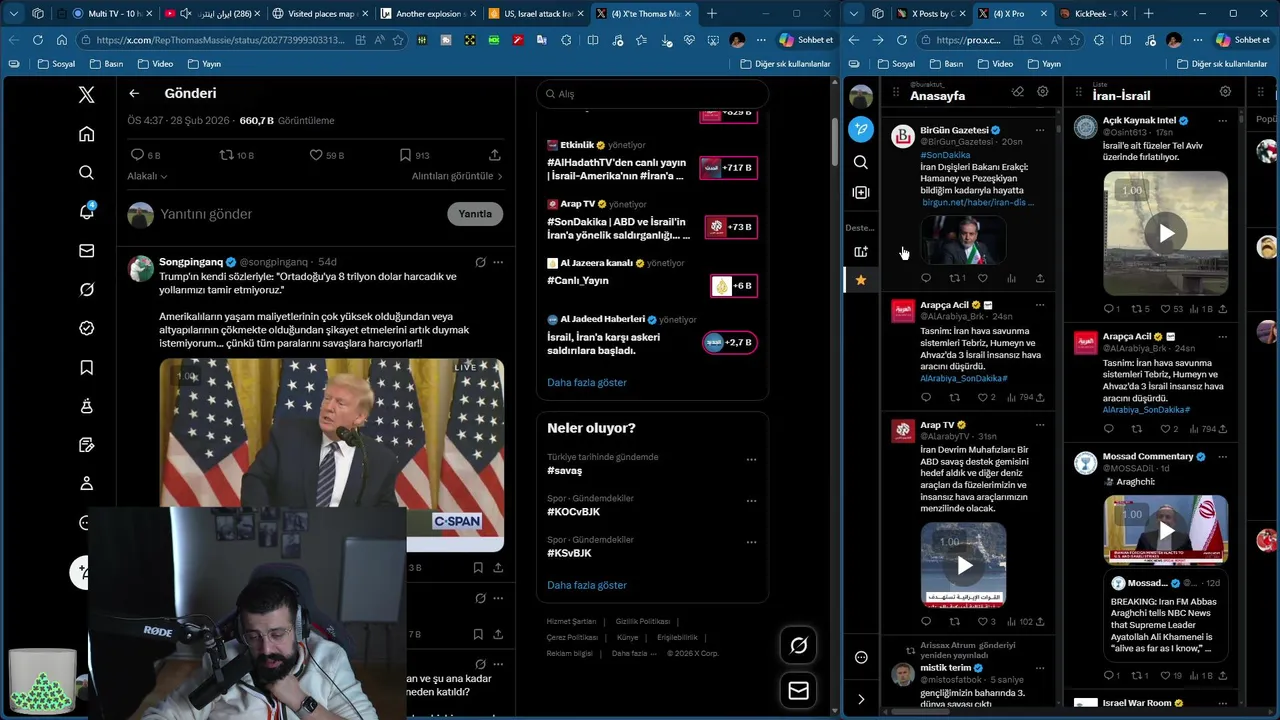Viewport: 1280px width, 720px height.
Task: Click the reply icon showing 6 B
Action: (x=145, y=155)
